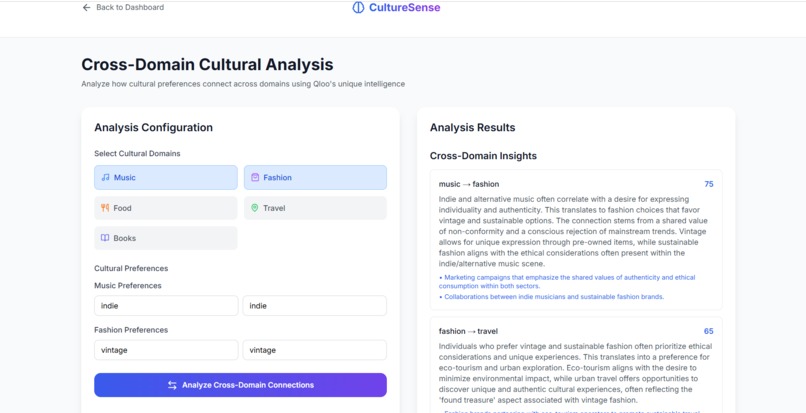The image size is (806, 413).
Task: Click the 'Collaborations between indie musicians' bullet
Action: pyautogui.click(x=552, y=297)
